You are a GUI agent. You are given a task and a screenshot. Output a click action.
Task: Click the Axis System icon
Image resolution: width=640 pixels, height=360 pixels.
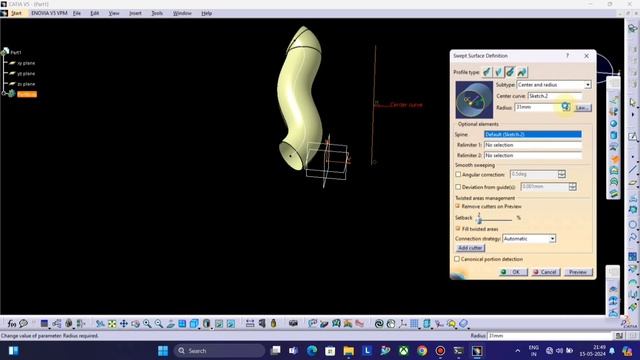point(402,324)
